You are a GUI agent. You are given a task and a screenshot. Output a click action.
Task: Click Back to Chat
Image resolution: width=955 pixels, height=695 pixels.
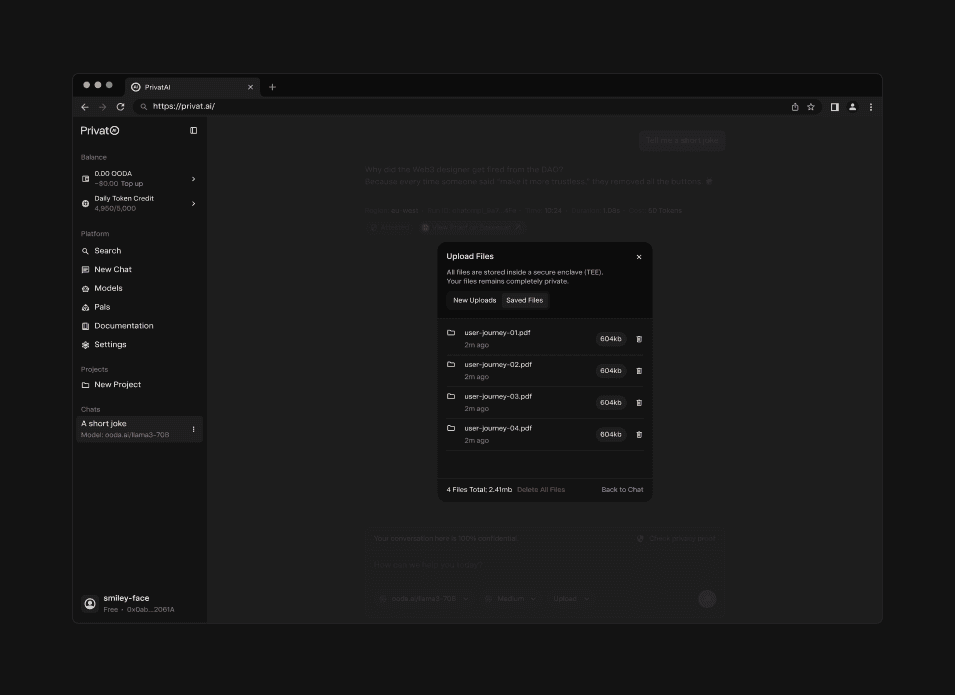coord(622,489)
